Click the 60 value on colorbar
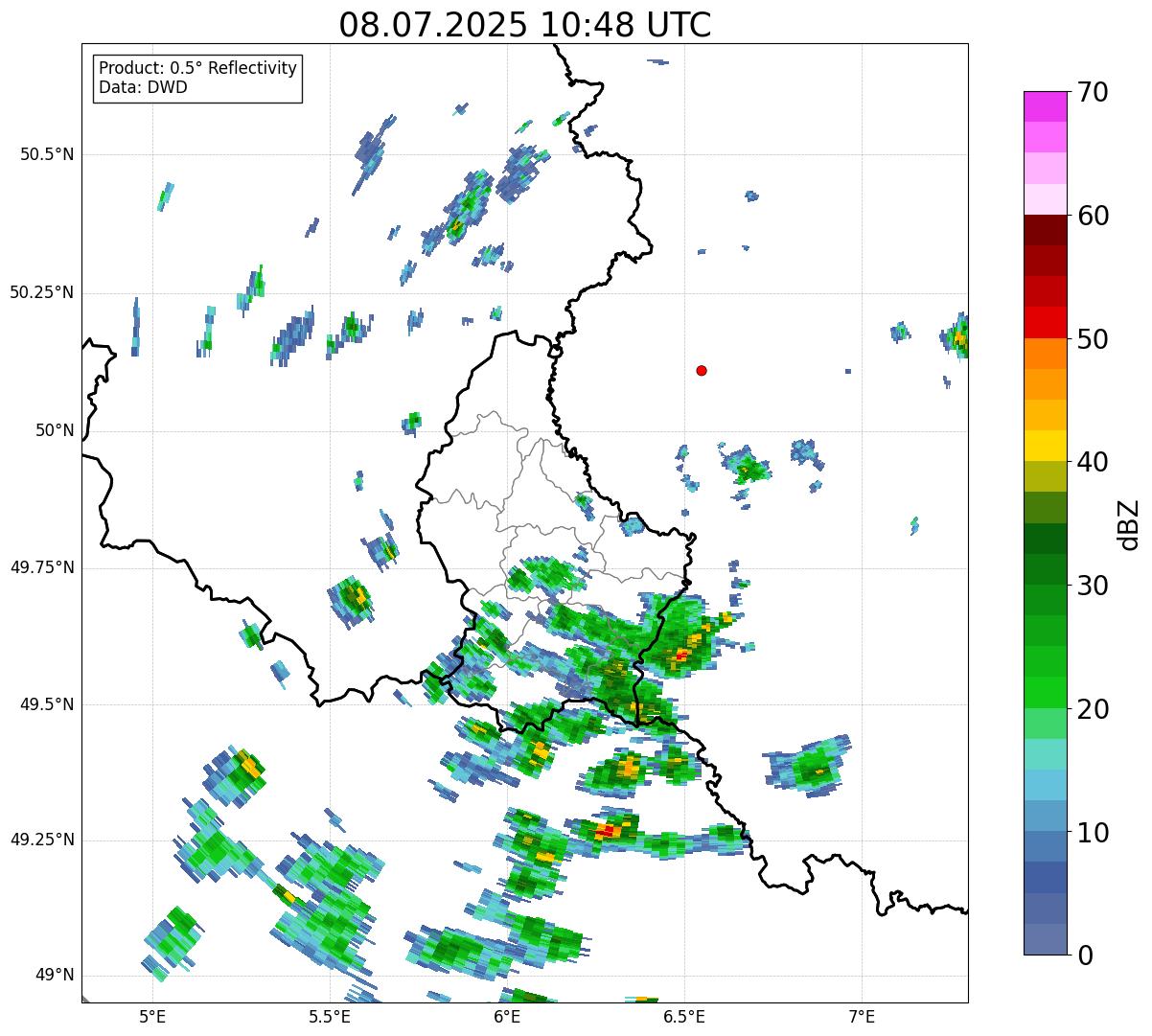The width and height of the screenshot is (1152, 1036). [x=1093, y=216]
